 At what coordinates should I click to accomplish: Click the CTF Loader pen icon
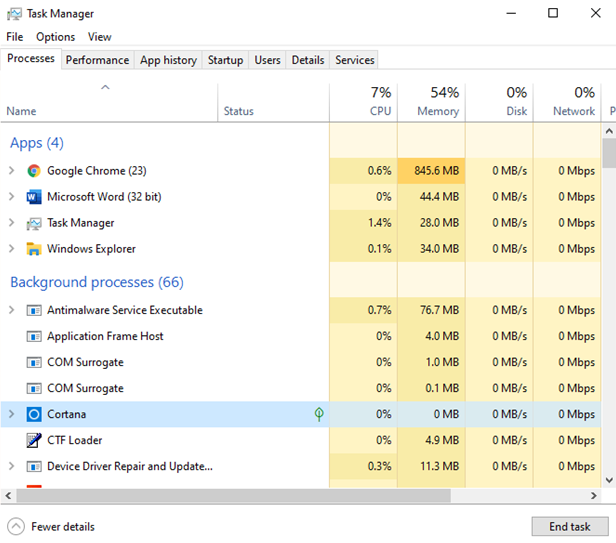coord(34,440)
